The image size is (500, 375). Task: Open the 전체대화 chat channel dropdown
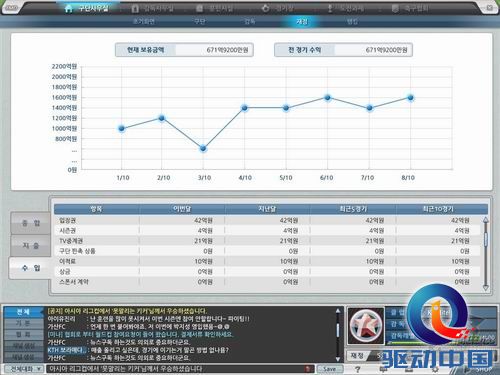point(24,369)
